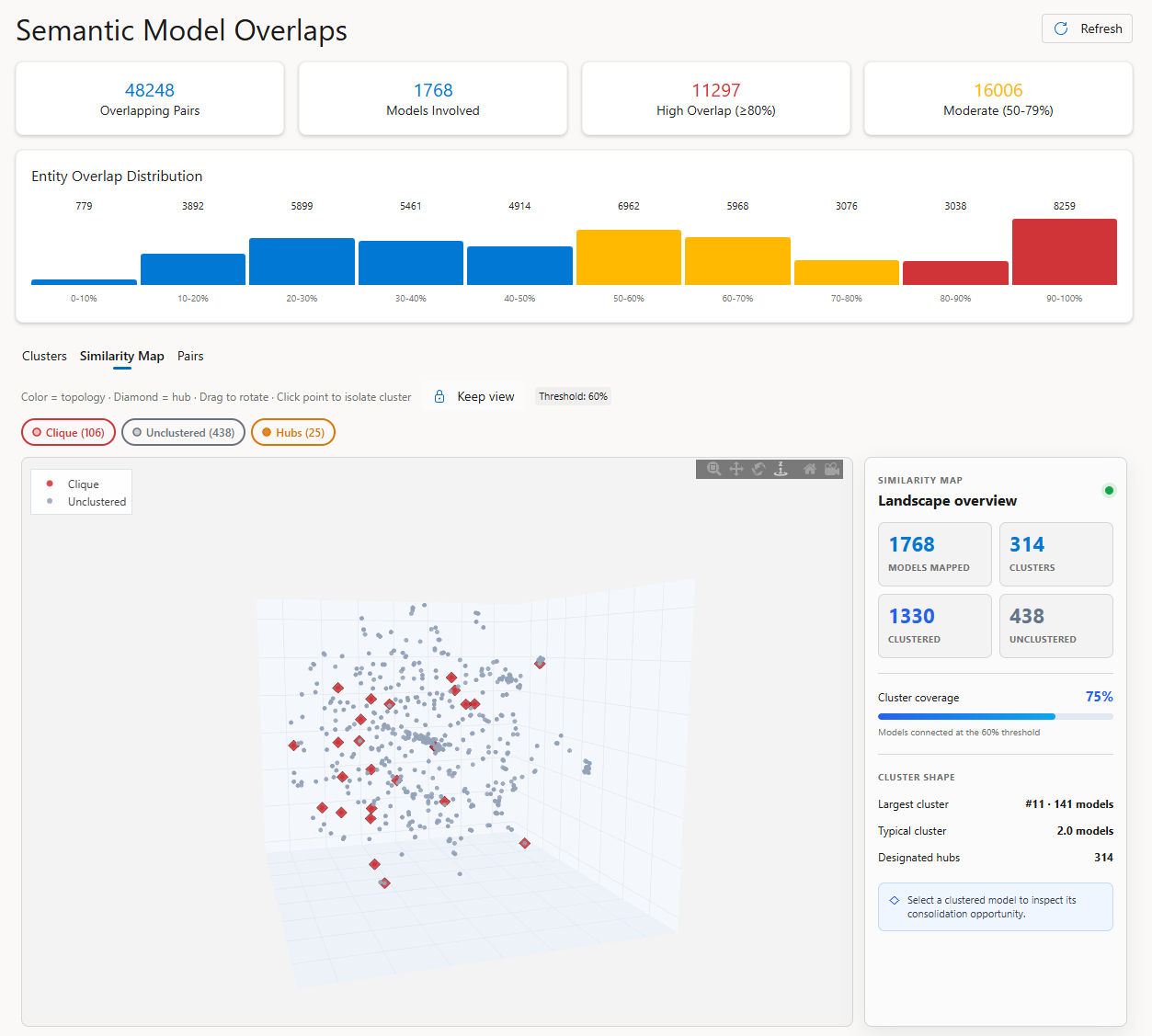Click the 'Landscape overview' heading
Viewport: 1152px width, 1036px height.
point(947,501)
